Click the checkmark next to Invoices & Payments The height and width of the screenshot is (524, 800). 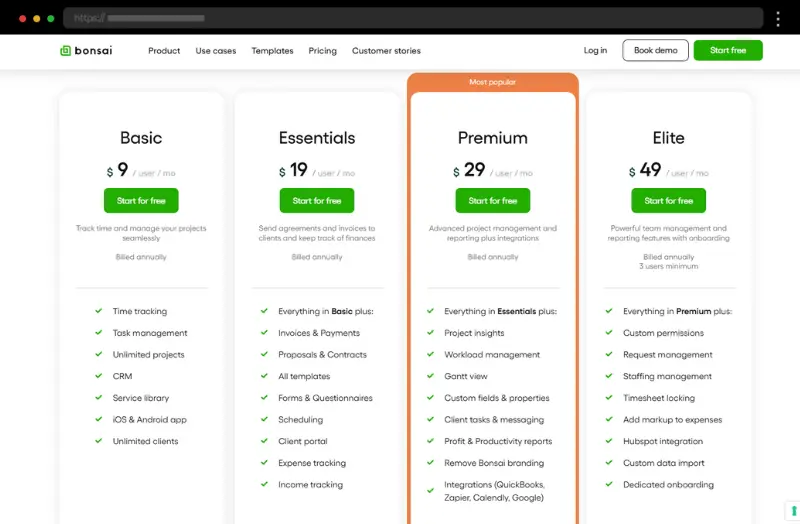[264, 332]
